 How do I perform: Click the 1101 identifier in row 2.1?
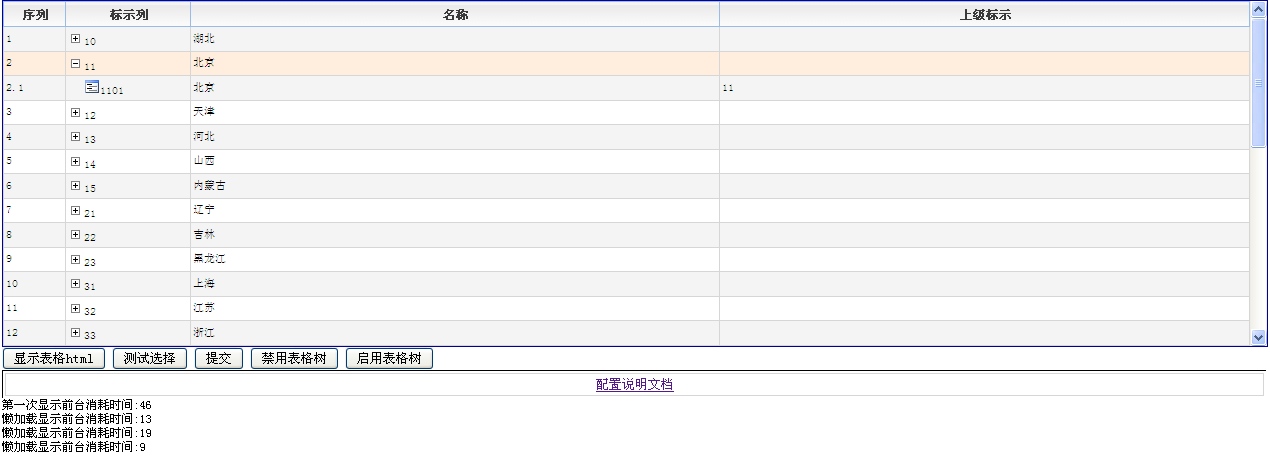(112, 91)
